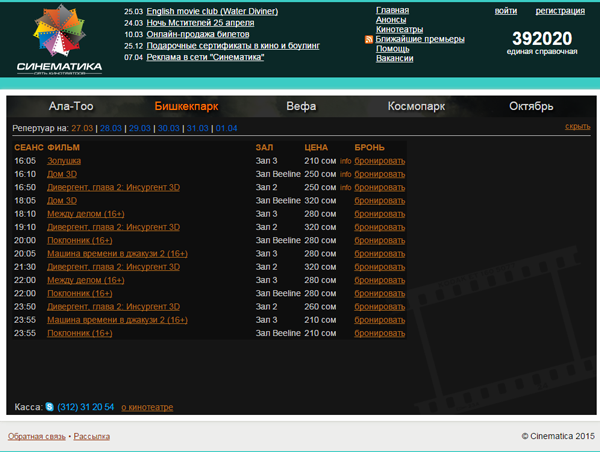Book the 16:05 Золушка session

tap(380, 160)
